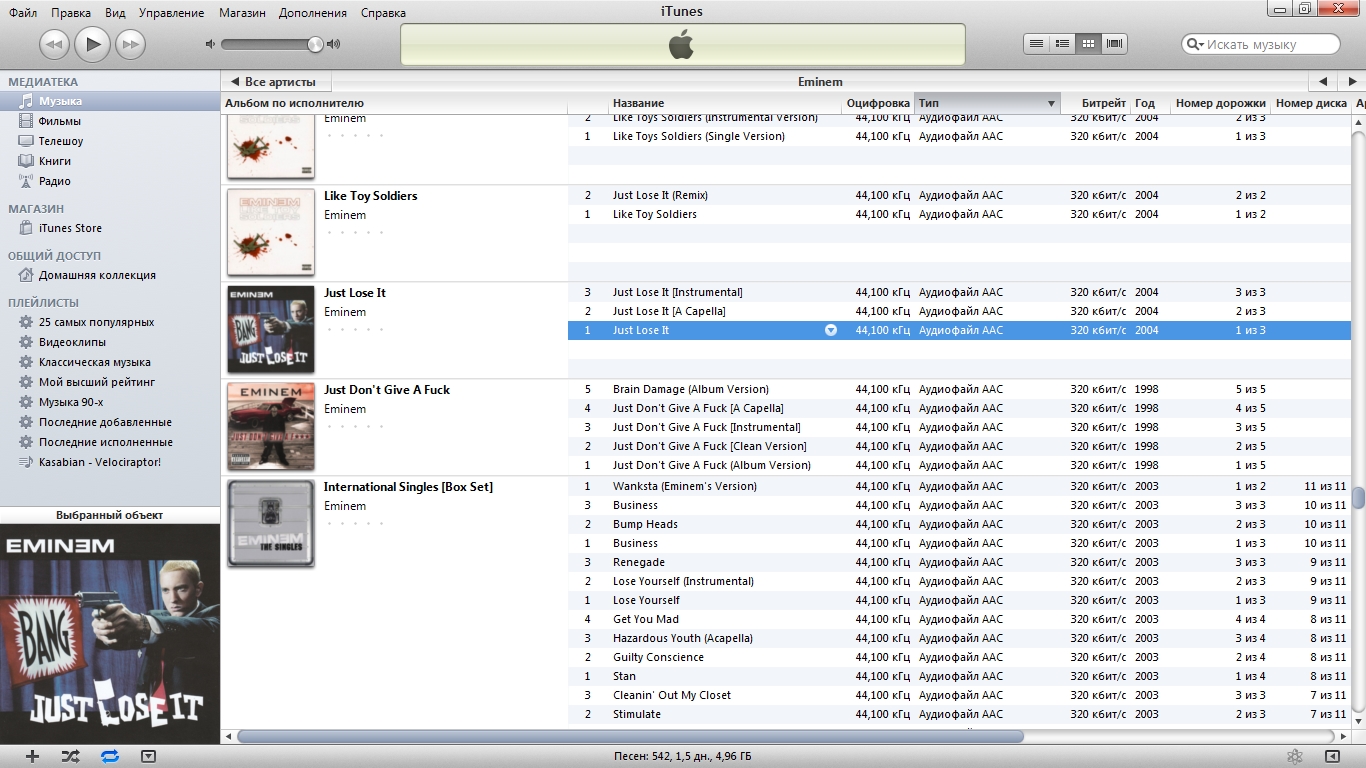Open the Kasabian - Velociraptor! playlist icon
The image size is (1366, 768).
tap(26, 462)
